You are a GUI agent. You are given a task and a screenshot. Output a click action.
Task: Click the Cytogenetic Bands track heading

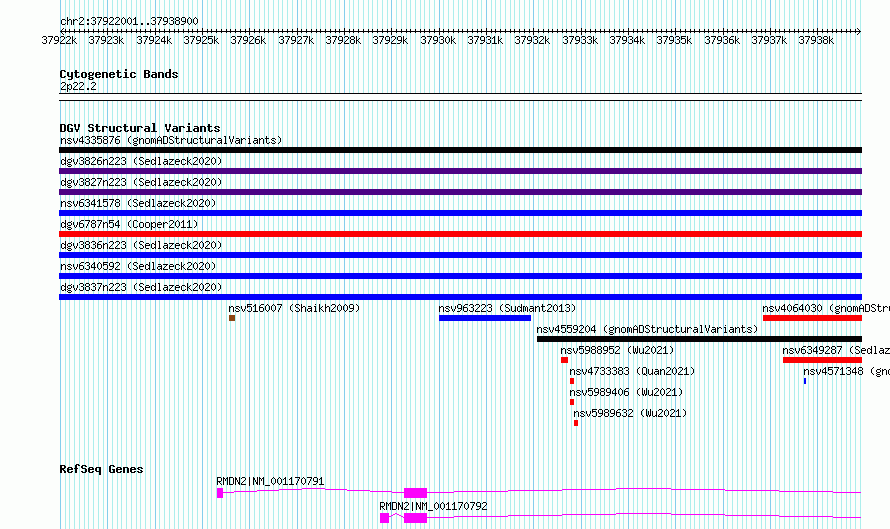[x=119, y=74]
